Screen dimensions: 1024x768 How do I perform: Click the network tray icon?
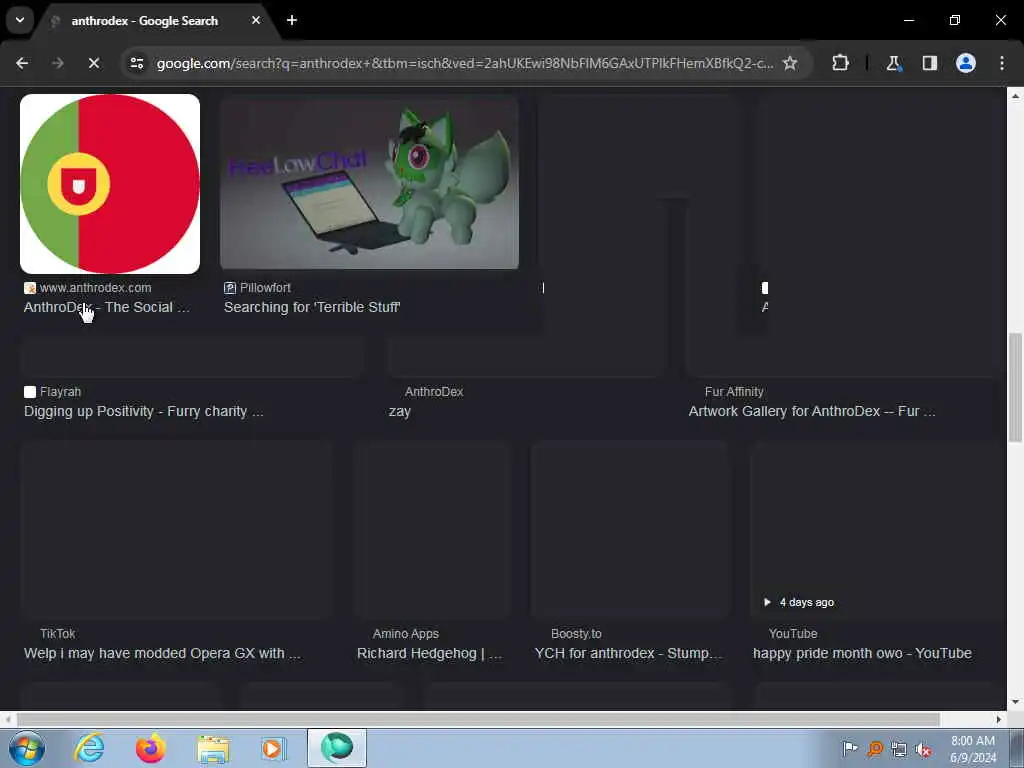coord(899,749)
